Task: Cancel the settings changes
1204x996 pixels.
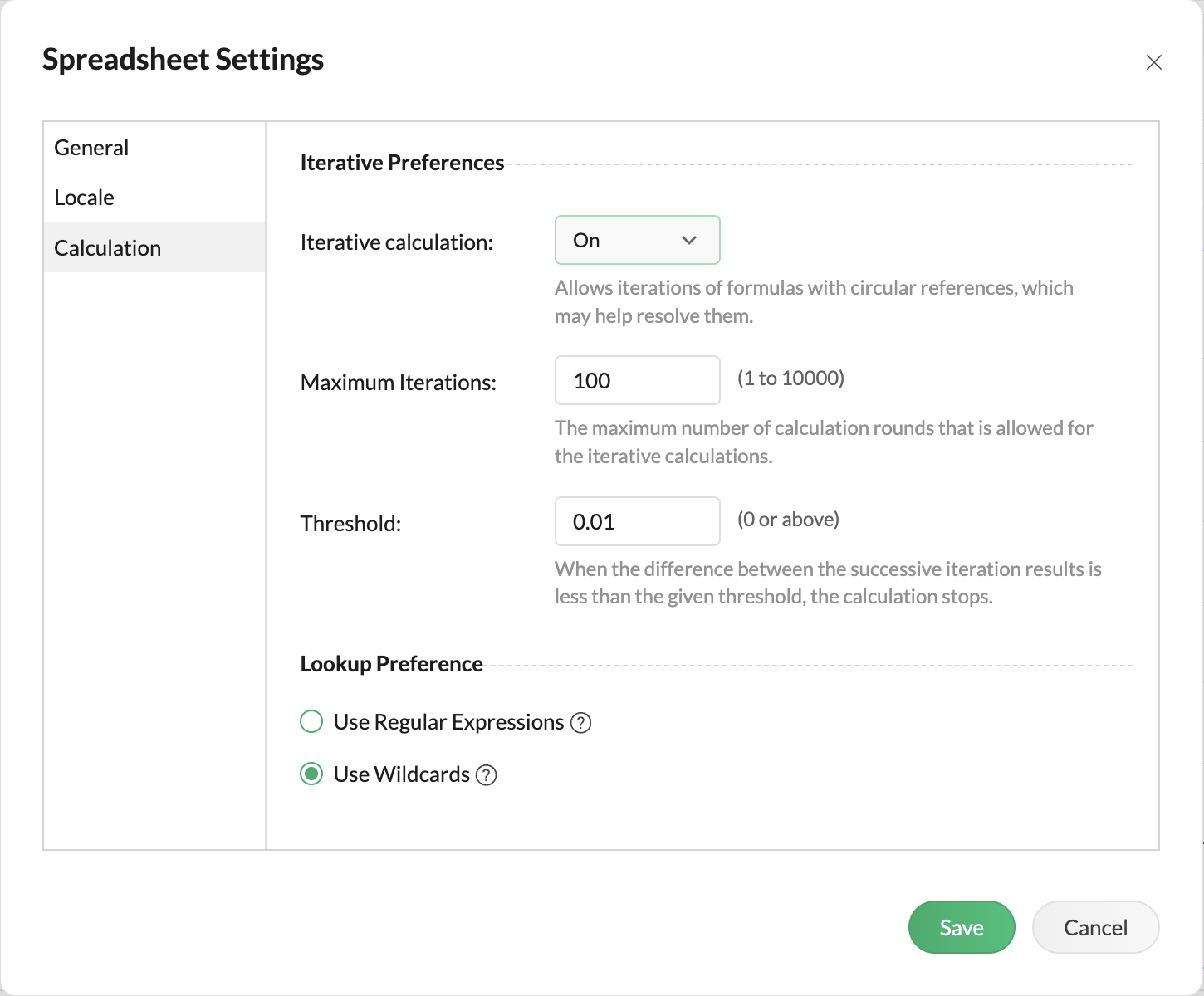Action: (x=1095, y=927)
